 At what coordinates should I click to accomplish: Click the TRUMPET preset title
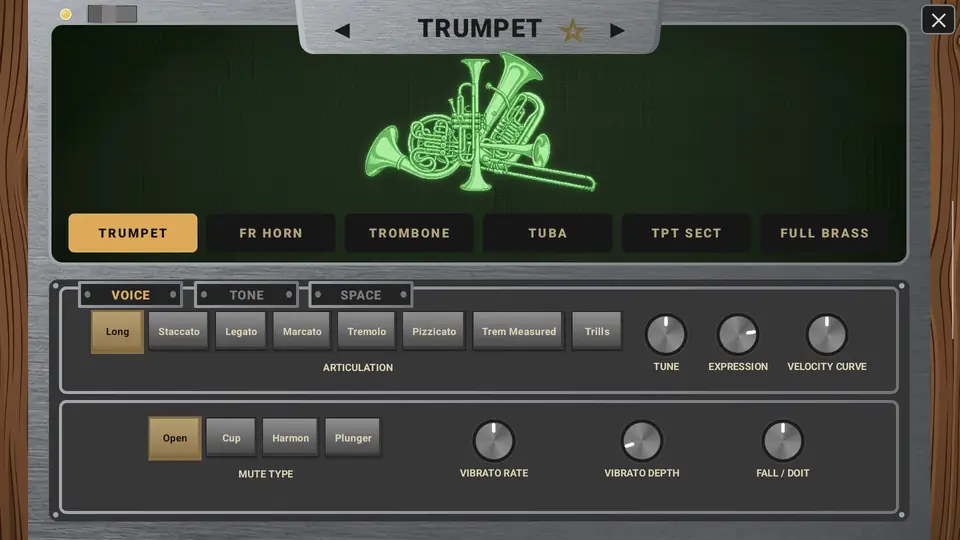coord(480,29)
